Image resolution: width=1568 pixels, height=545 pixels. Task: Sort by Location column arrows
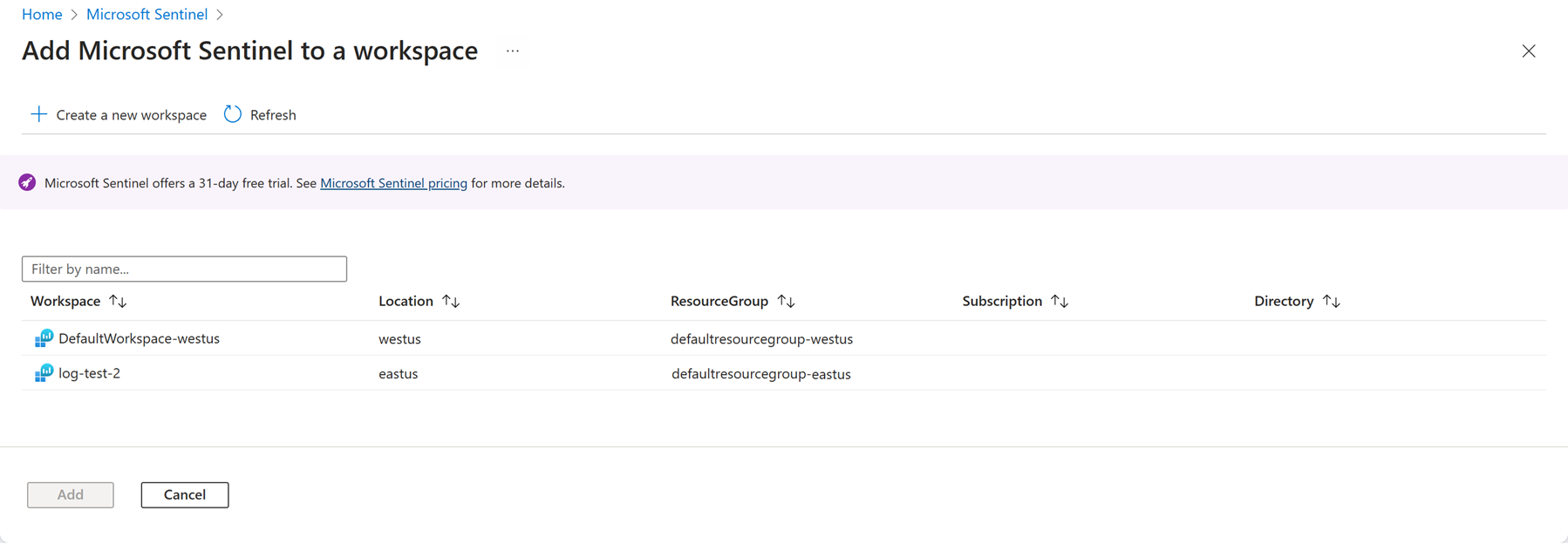point(451,301)
